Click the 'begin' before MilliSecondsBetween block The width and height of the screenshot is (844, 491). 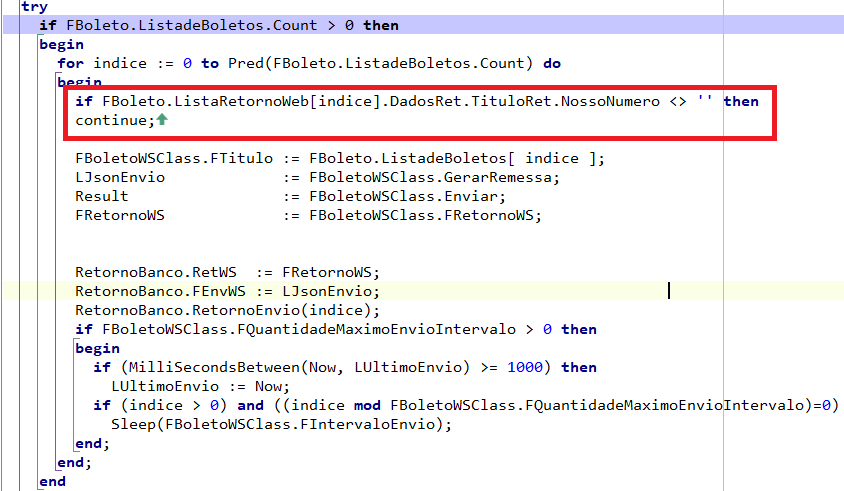(x=97, y=348)
